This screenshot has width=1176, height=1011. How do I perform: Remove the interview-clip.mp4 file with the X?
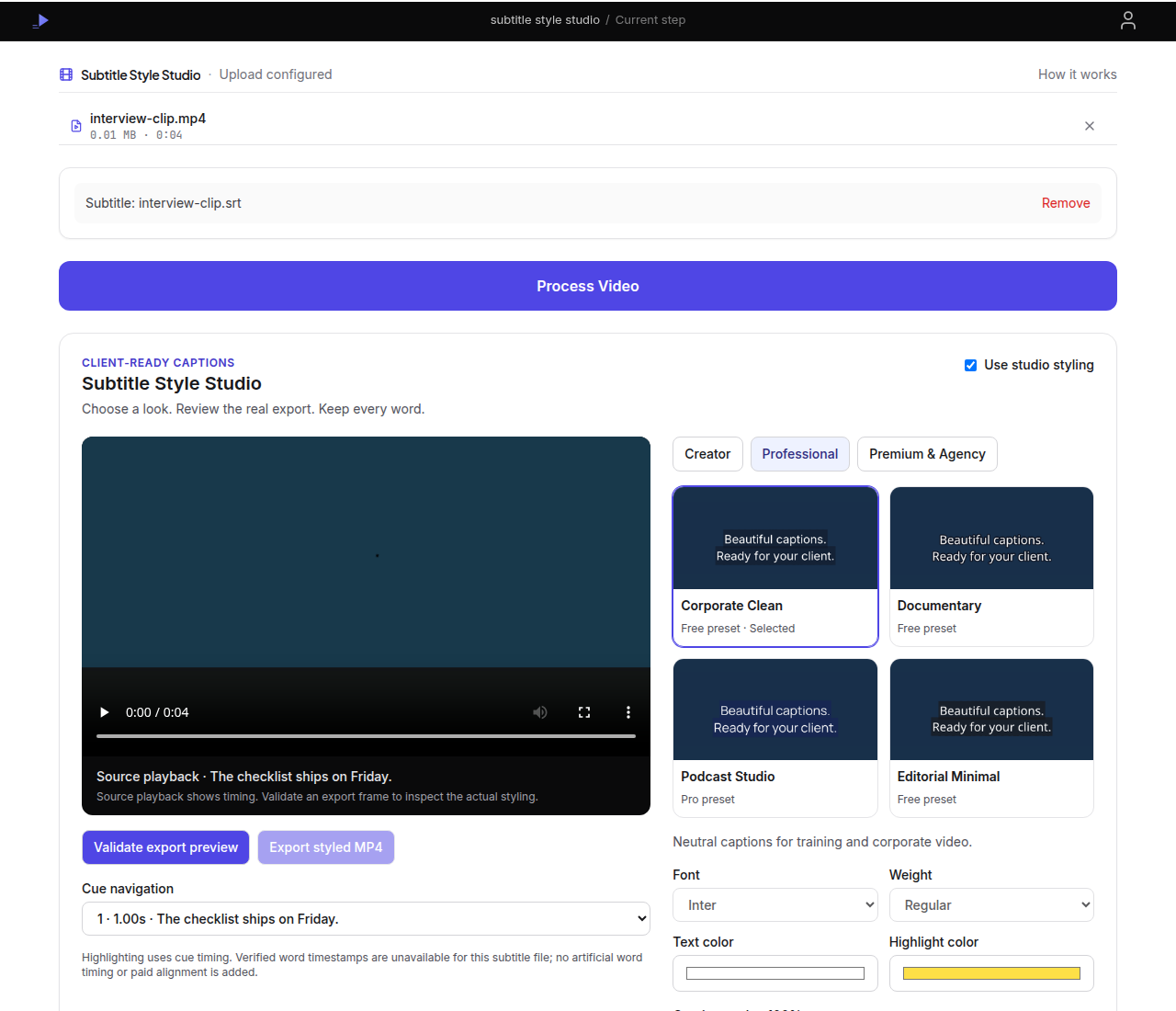[x=1090, y=126]
